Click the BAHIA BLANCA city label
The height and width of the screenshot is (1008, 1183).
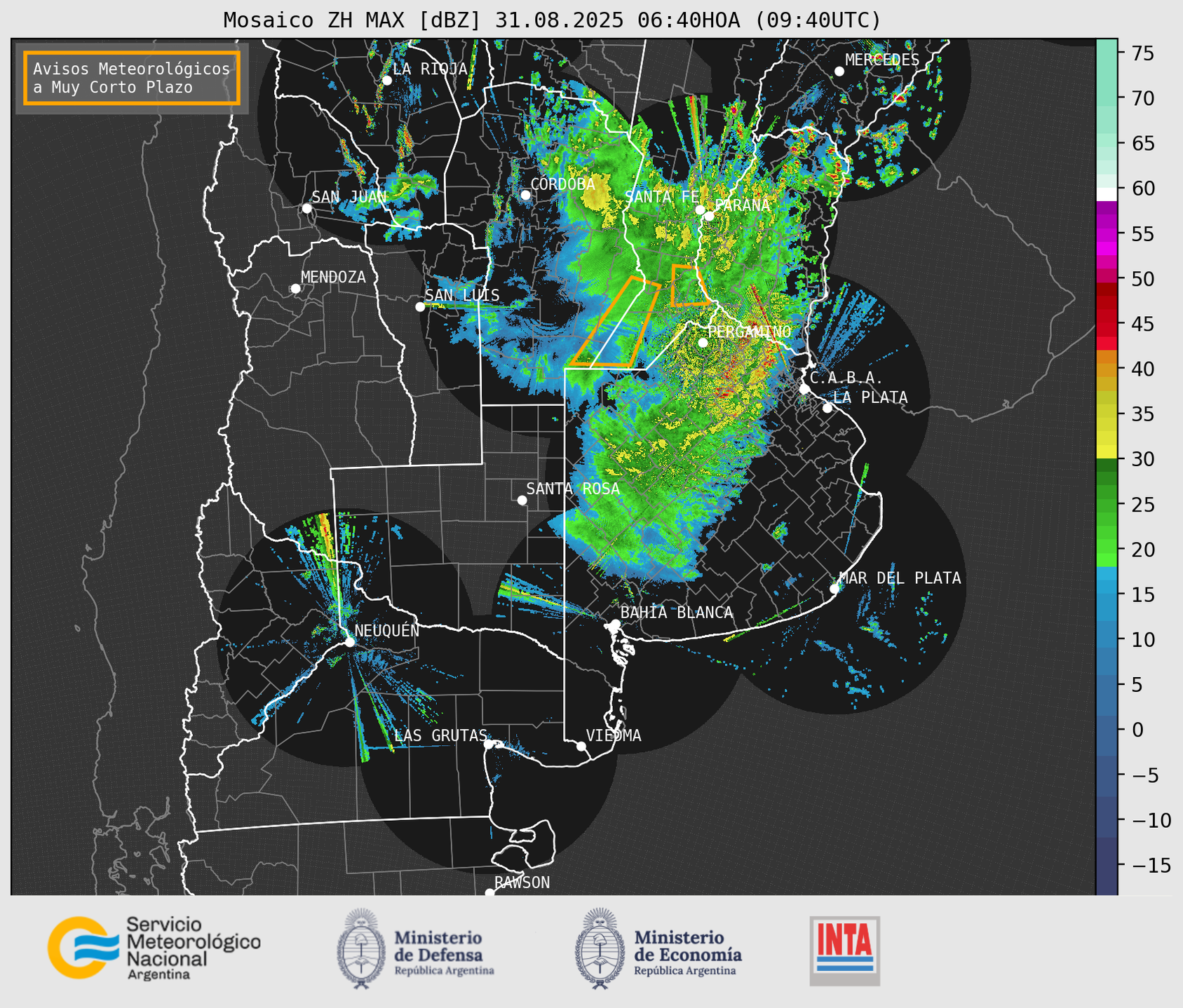click(677, 613)
